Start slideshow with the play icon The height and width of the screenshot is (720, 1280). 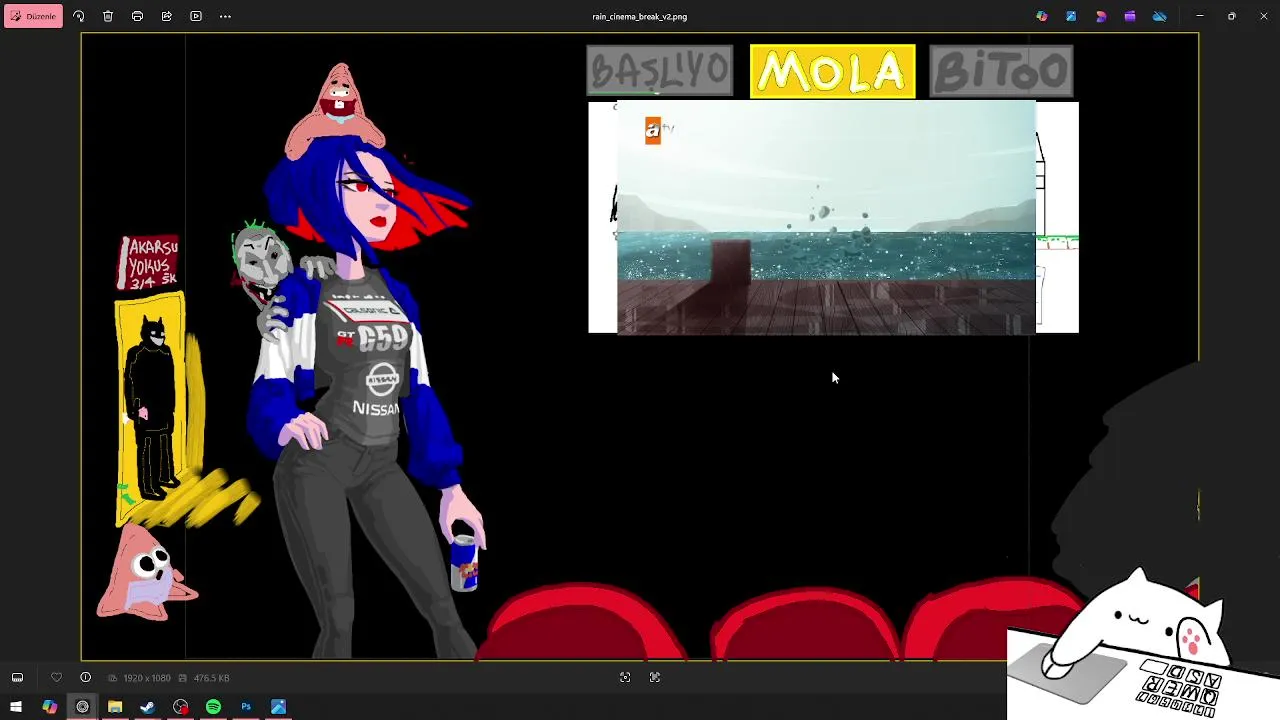point(196,16)
